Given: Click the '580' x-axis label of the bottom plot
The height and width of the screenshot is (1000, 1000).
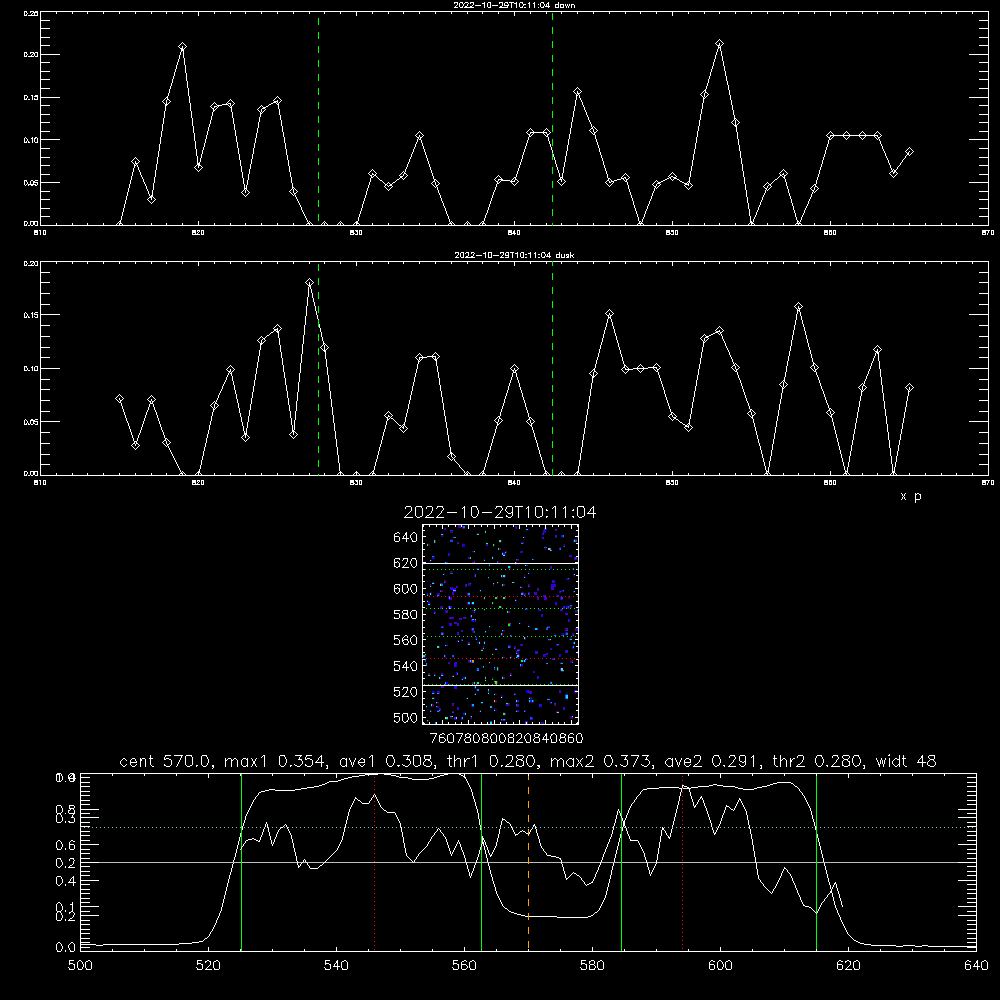Looking at the screenshot, I should pos(592,965).
